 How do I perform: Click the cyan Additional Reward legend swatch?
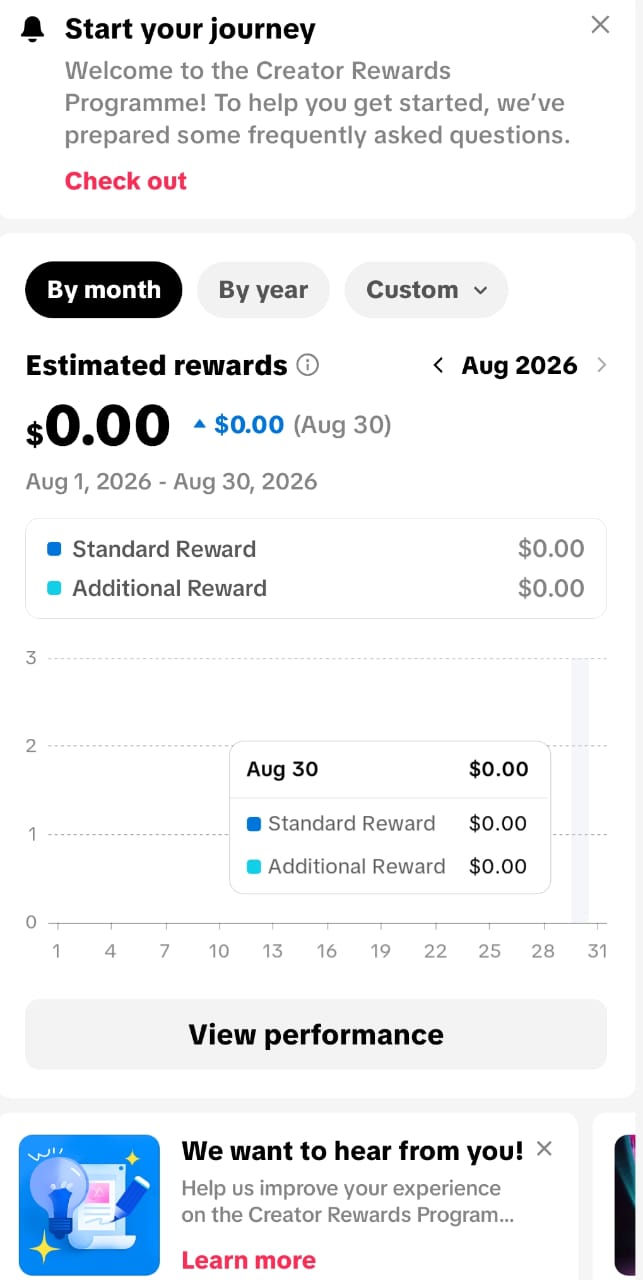54,588
